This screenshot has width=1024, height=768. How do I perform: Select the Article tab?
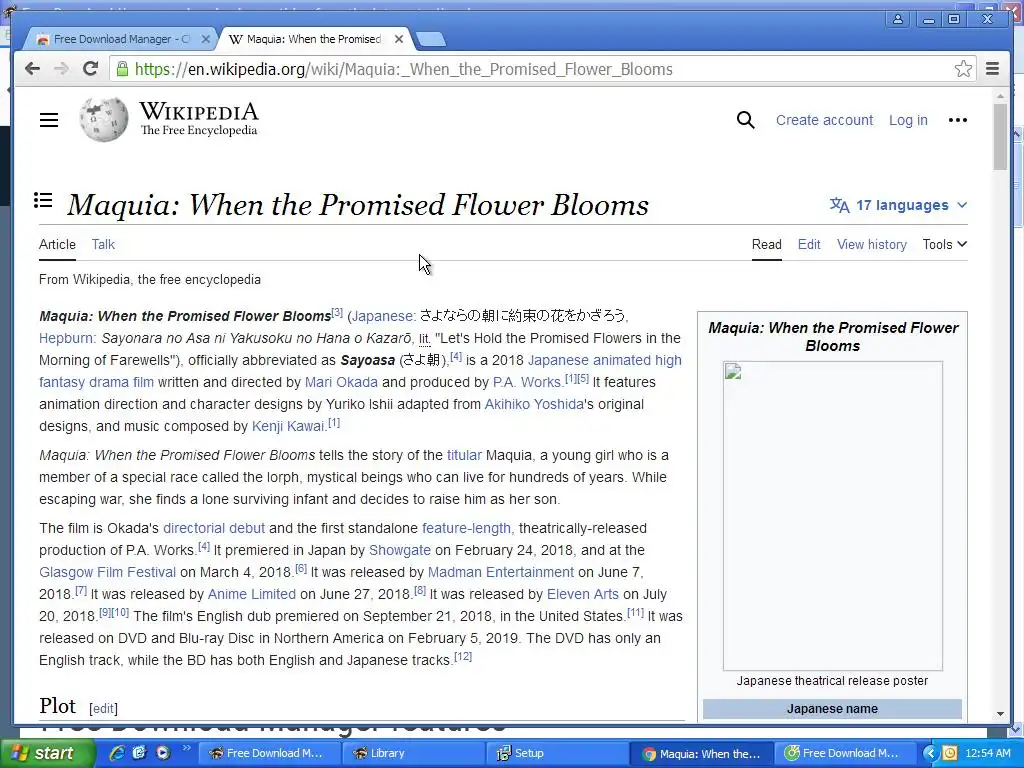click(x=57, y=244)
